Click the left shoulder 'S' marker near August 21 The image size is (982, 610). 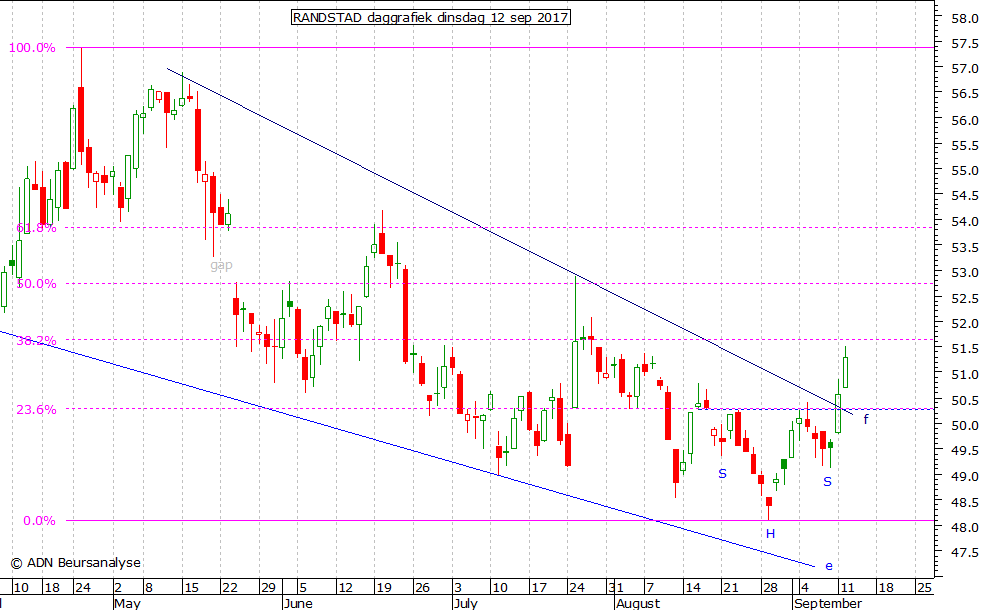coord(722,473)
